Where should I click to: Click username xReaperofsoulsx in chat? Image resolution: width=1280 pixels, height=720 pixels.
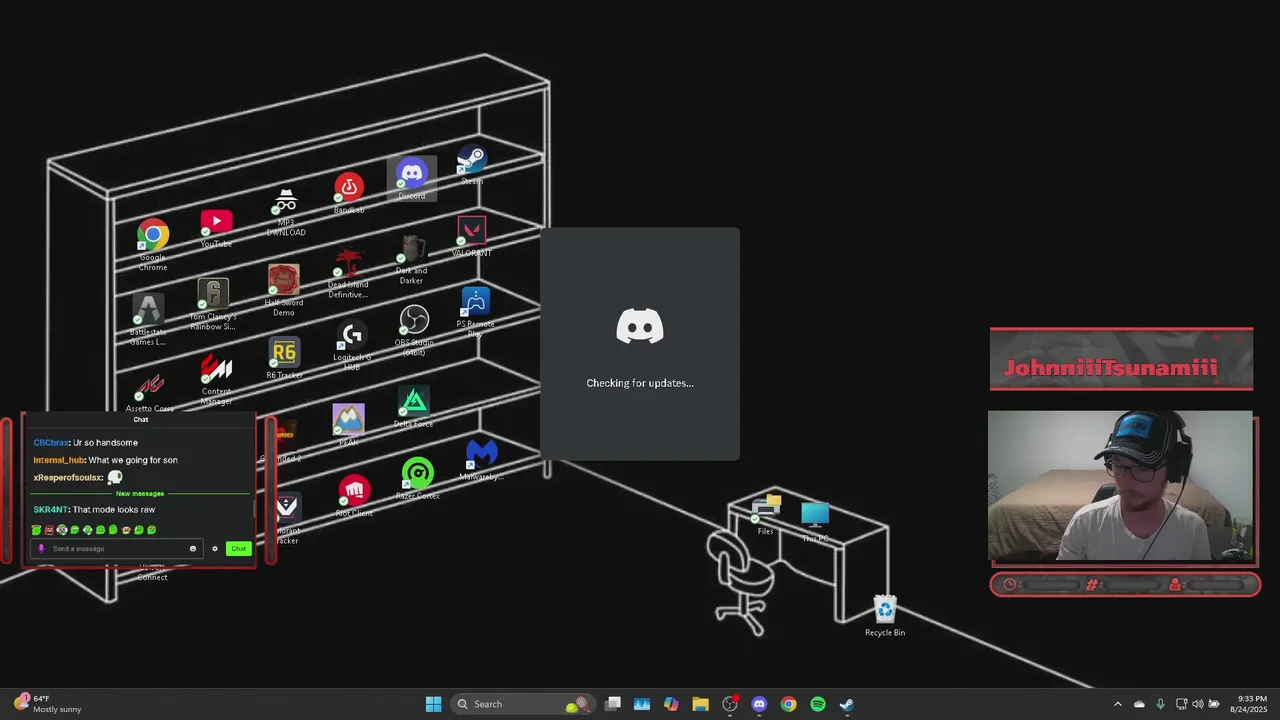tap(67, 478)
